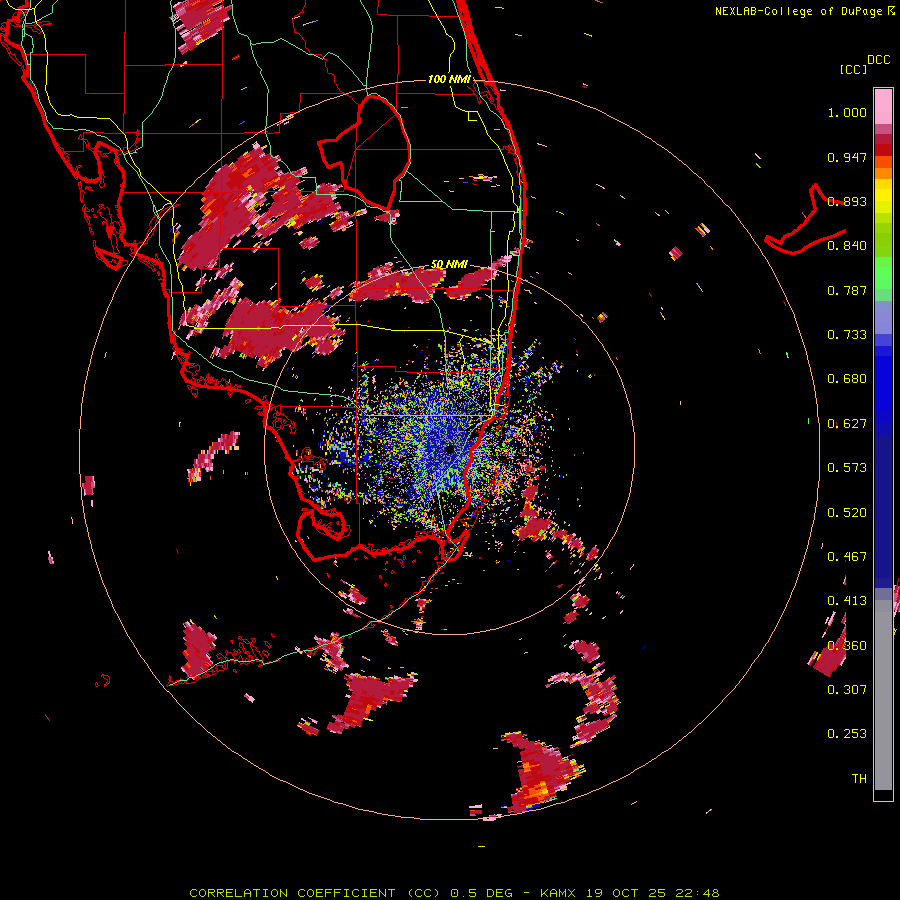900x900 pixels.
Task: Click the 0.520 scale value
Action: click(x=847, y=512)
